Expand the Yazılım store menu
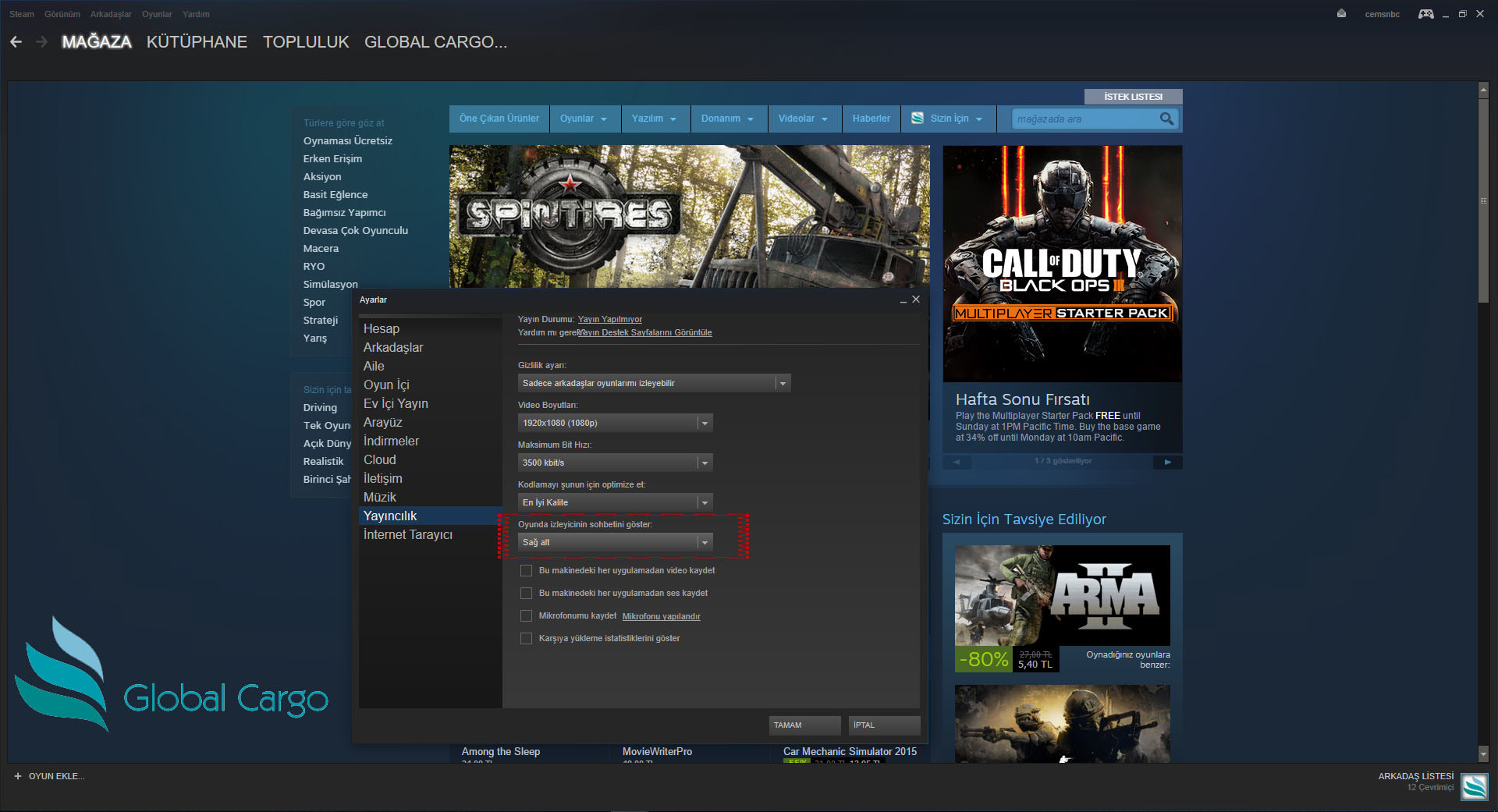Viewport: 1498px width, 812px height. (655, 119)
